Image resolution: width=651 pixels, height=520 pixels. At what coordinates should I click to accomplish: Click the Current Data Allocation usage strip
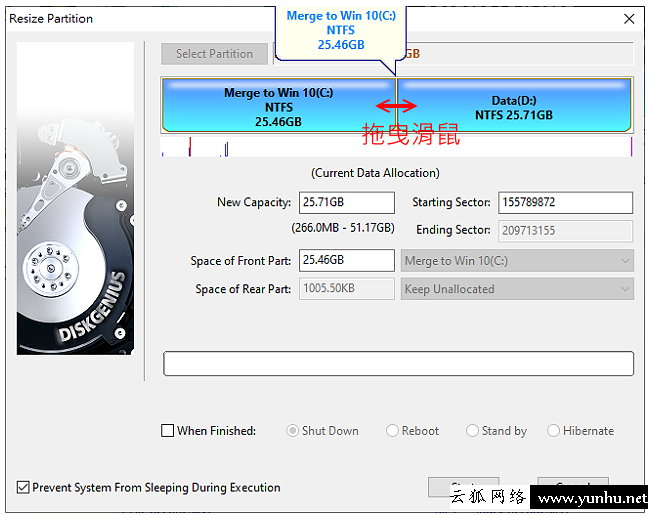[396, 147]
